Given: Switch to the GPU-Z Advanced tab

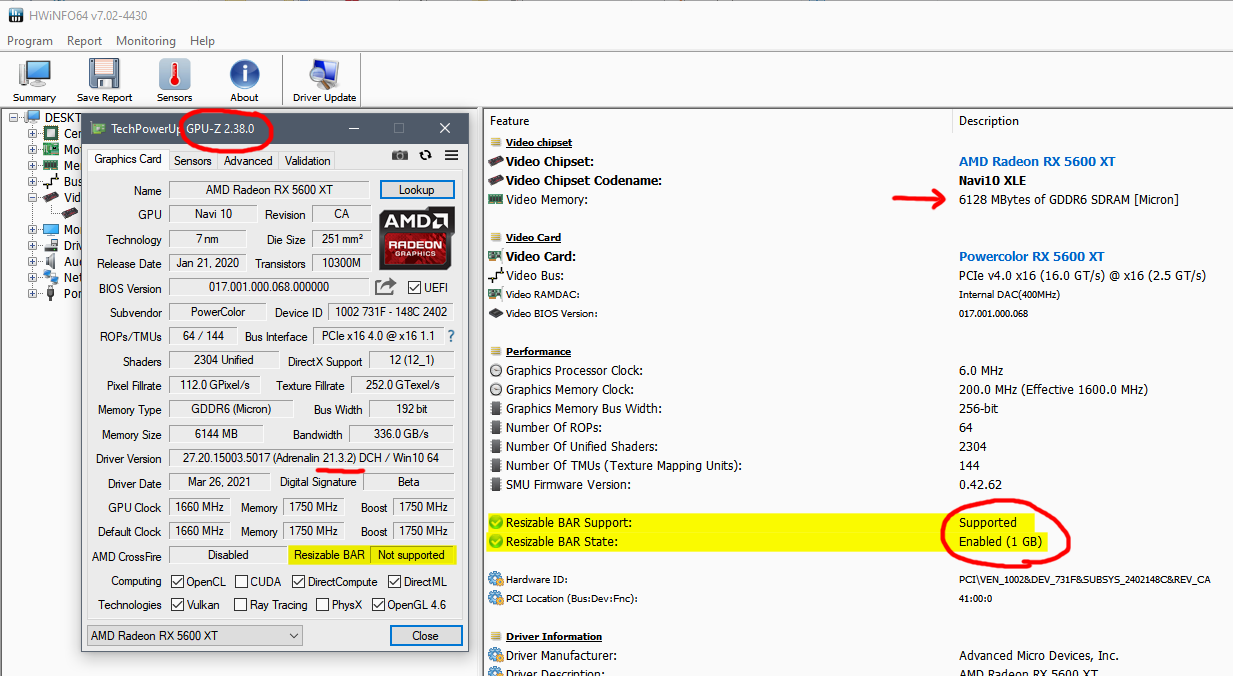Looking at the screenshot, I should (248, 160).
